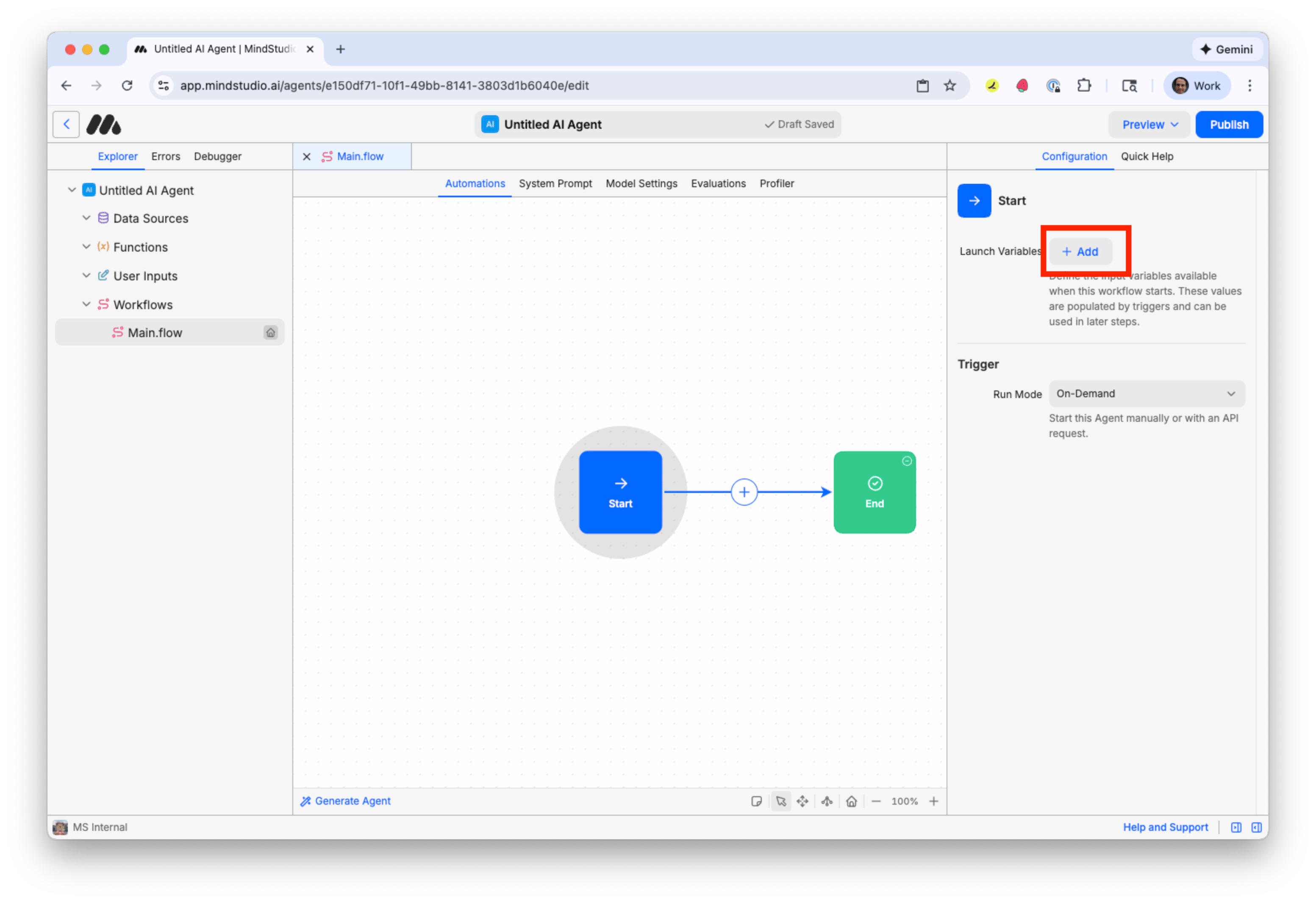Add a Launch Variable
The image size is (1316, 902).
(1080, 252)
